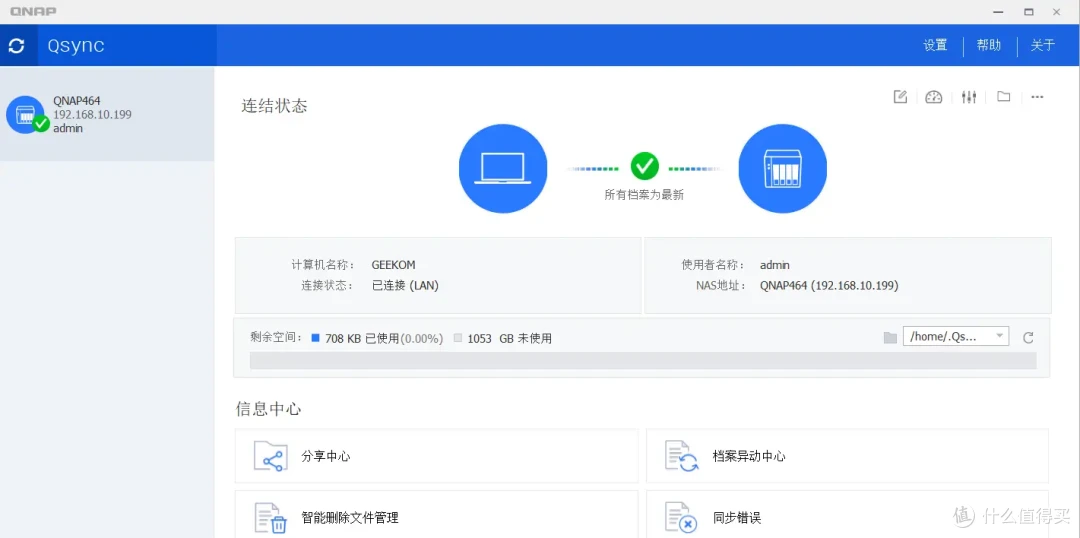Click the 已连接 (LAN) connection status

click(405, 285)
